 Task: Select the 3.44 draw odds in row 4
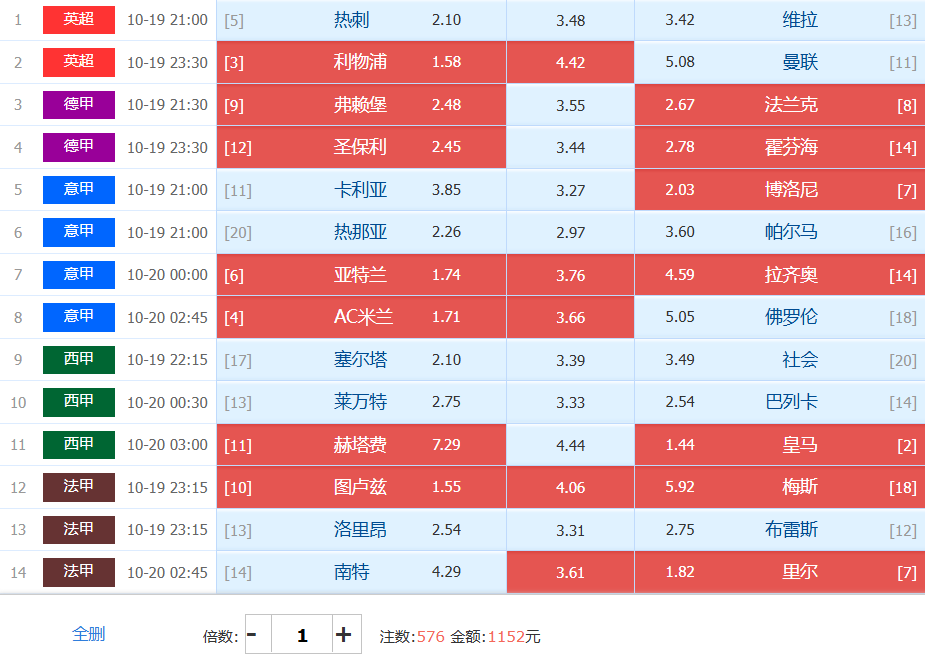pyautogui.click(x=570, y=147)
